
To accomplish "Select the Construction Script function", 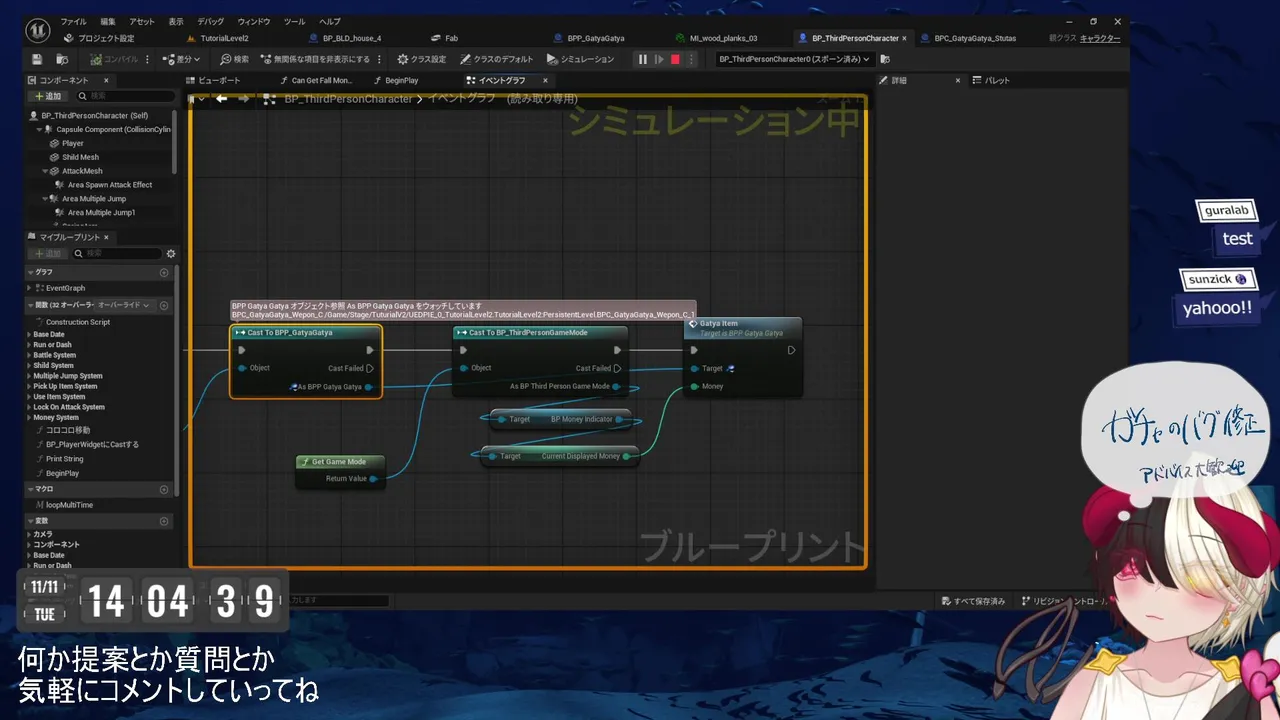I will coord(78,322).
